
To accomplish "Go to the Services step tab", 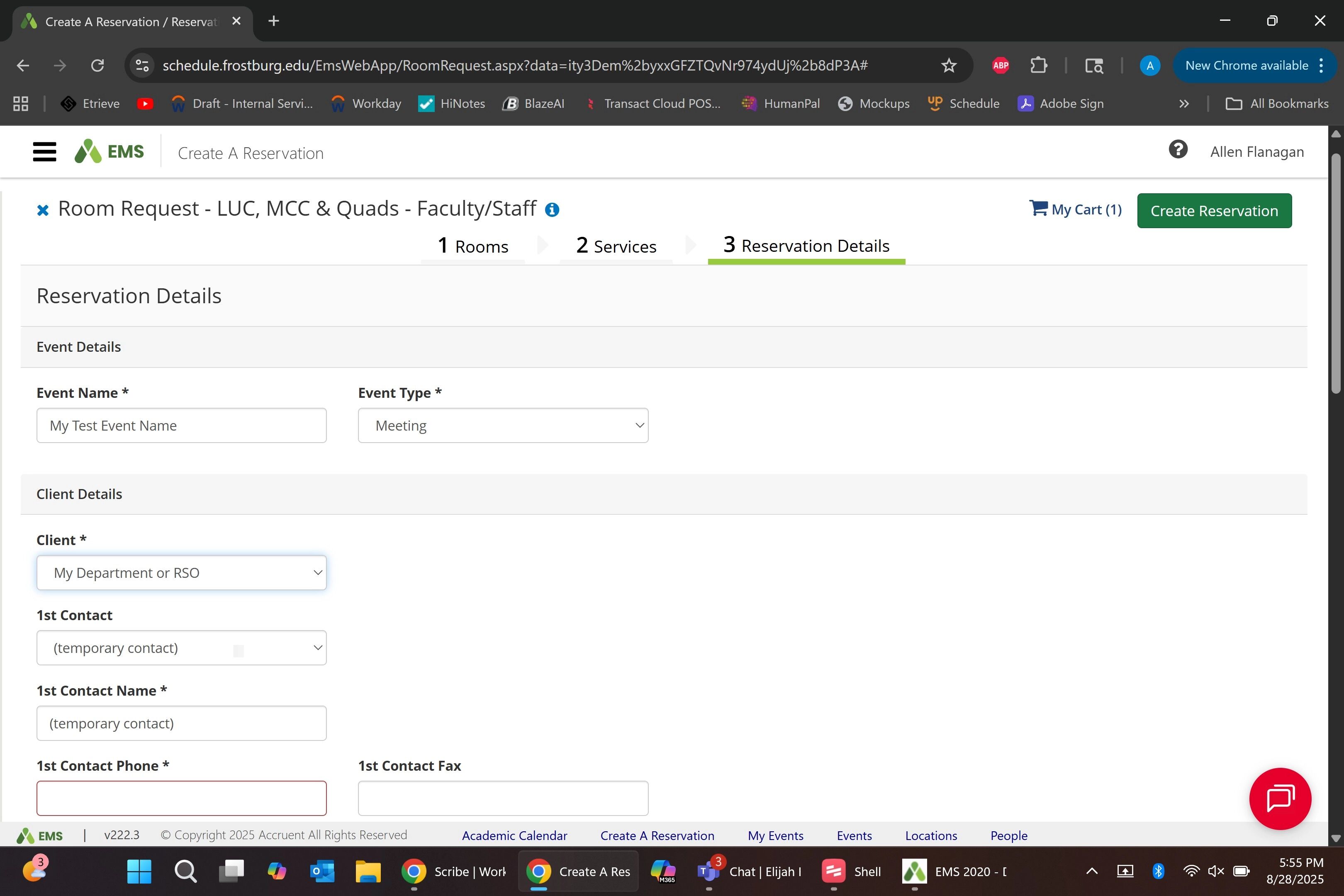I will point(616,246).
